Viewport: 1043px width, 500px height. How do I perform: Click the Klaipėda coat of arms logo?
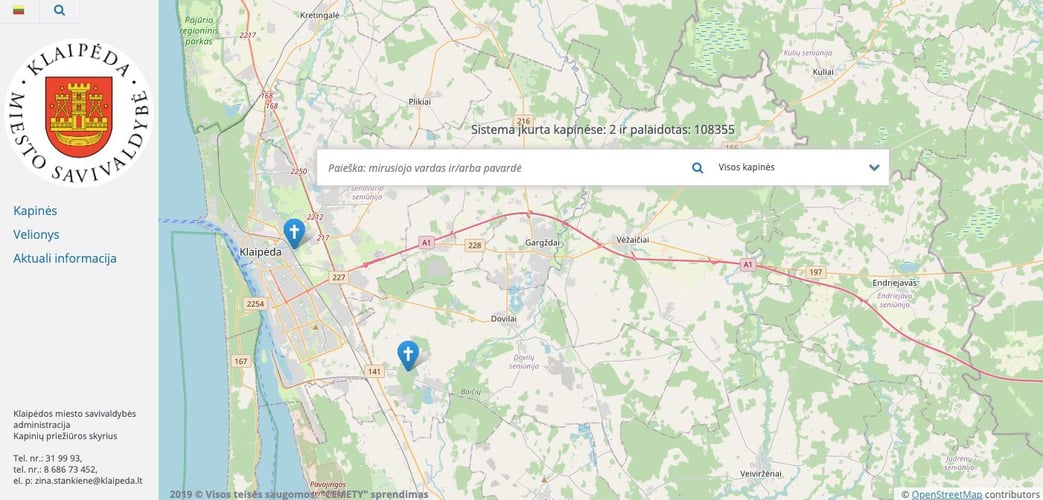coord(79,112)
